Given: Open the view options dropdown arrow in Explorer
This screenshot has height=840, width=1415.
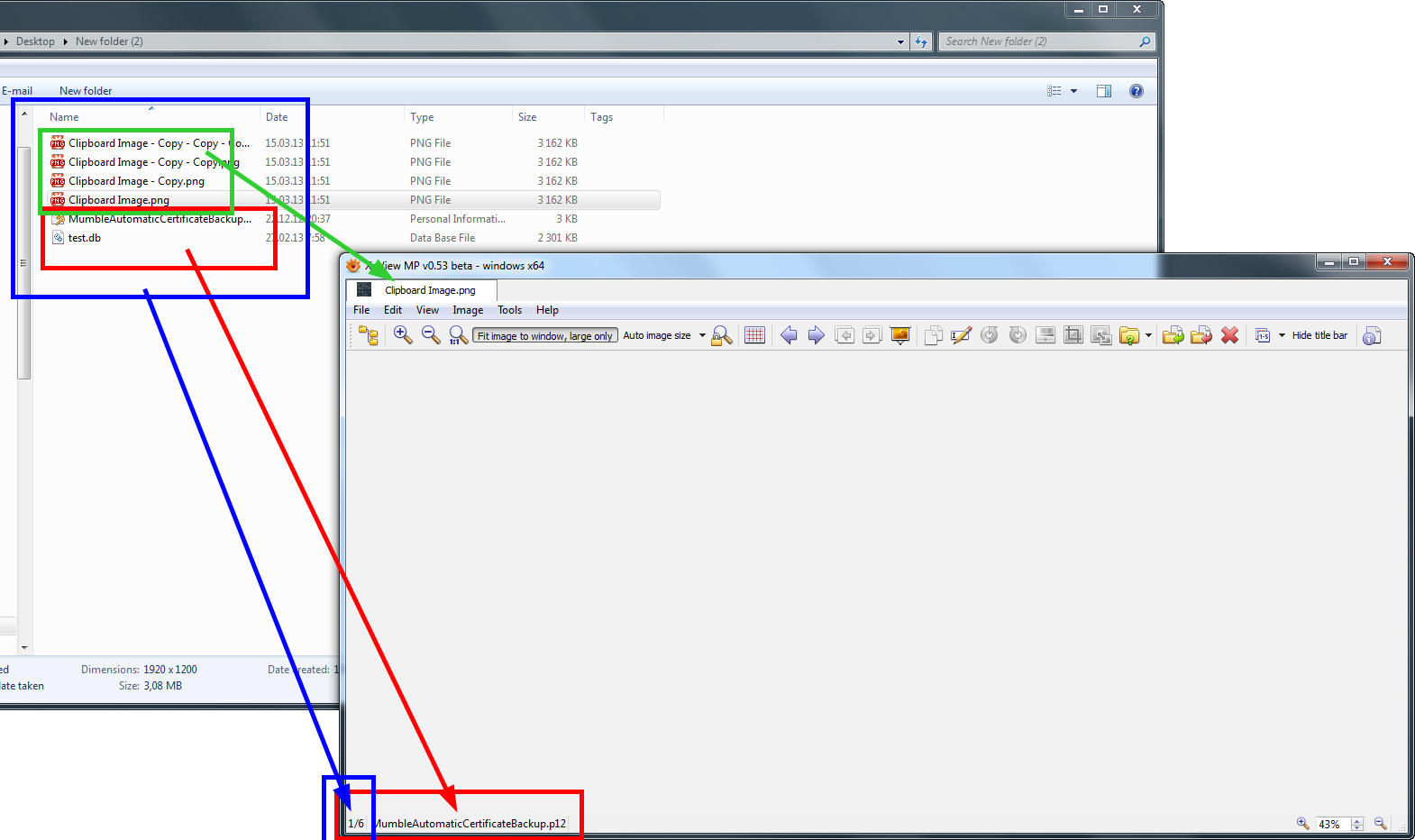Looking at the screenshot, I should [x=1073, y=91].
